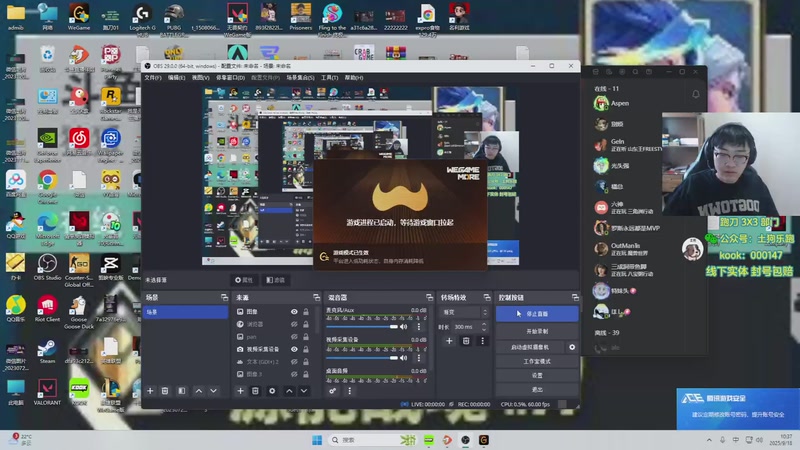The height and width of the screenshot is (450, 800).
Task: Click the 退出 exit button in Controls
Action: [537, 389]
